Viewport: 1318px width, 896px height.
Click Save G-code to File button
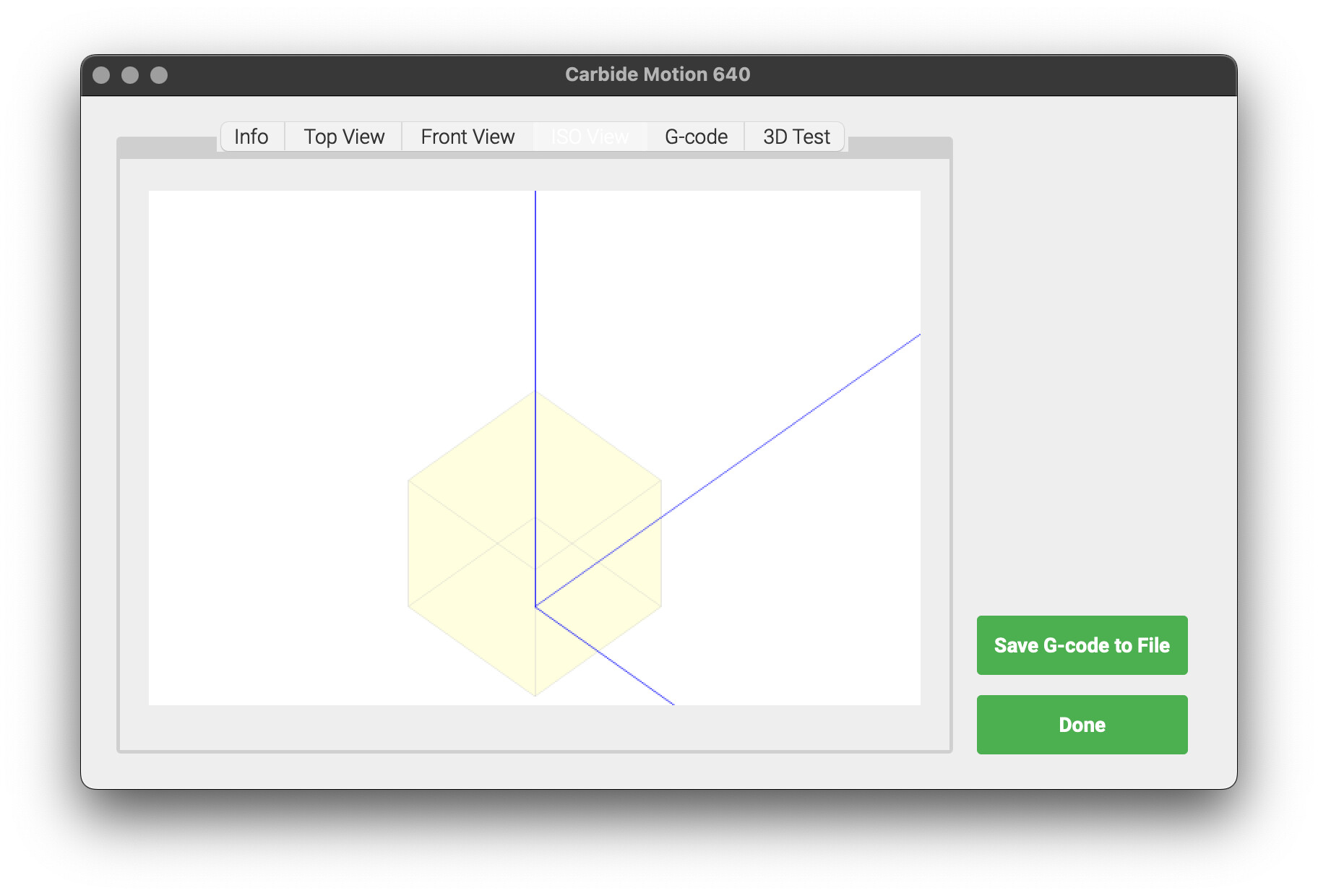point(1082,645)
